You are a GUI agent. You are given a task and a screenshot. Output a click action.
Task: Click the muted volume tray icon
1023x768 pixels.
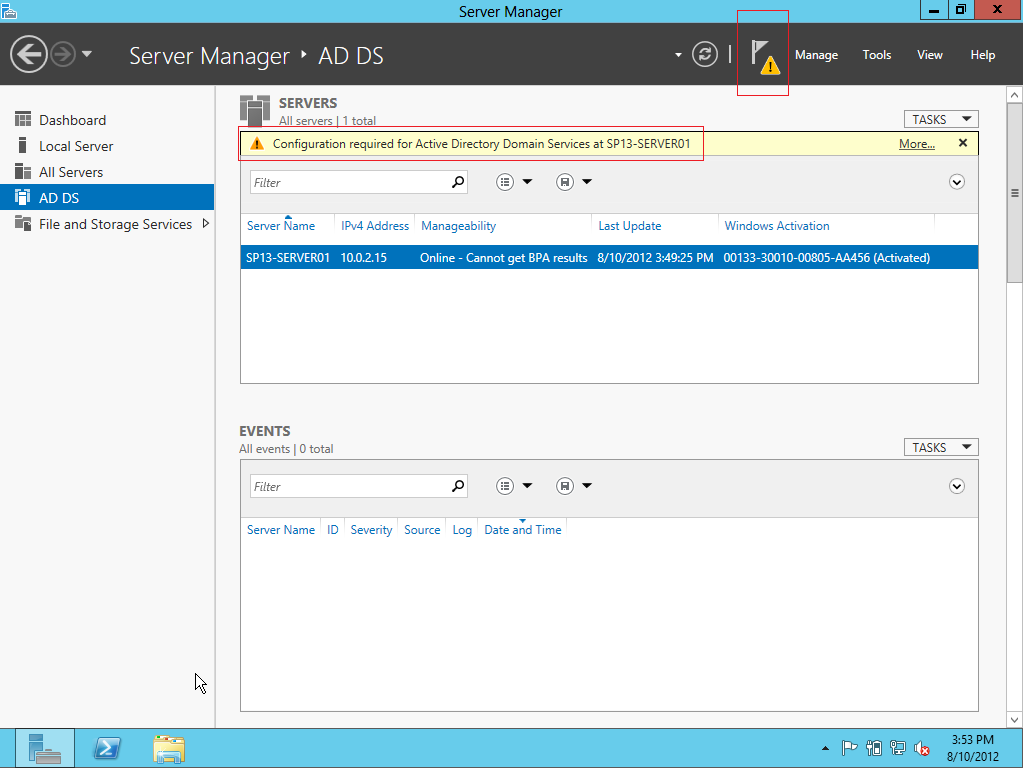click(922, 749)
